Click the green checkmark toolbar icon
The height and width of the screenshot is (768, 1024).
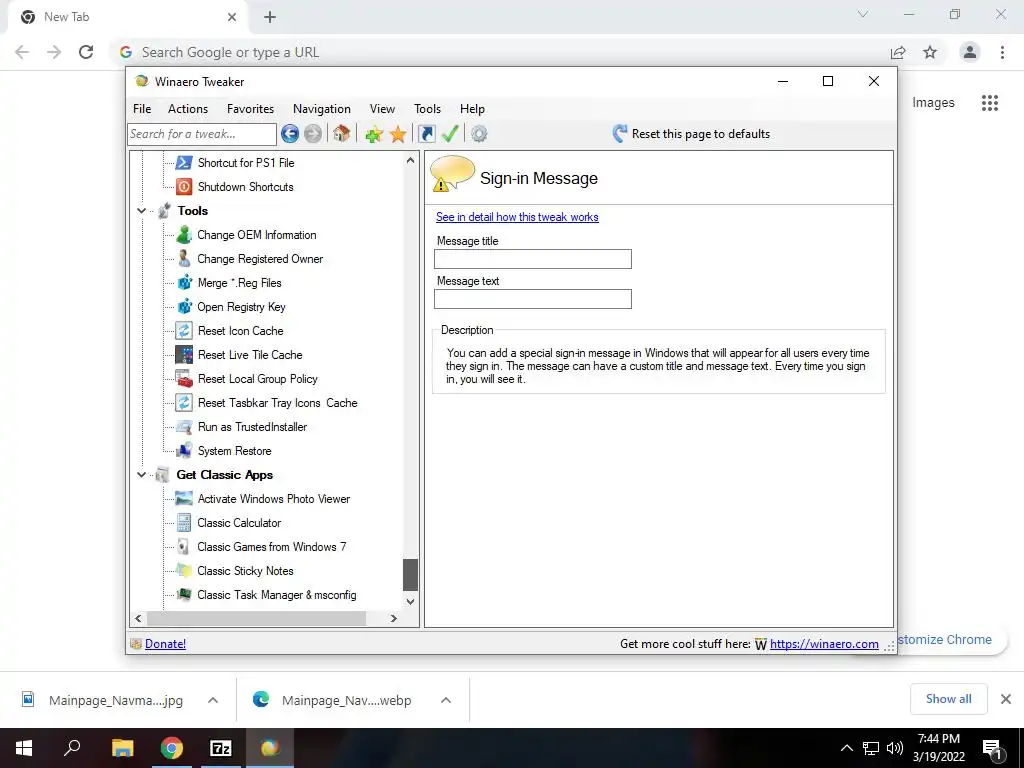click(450, 134)
